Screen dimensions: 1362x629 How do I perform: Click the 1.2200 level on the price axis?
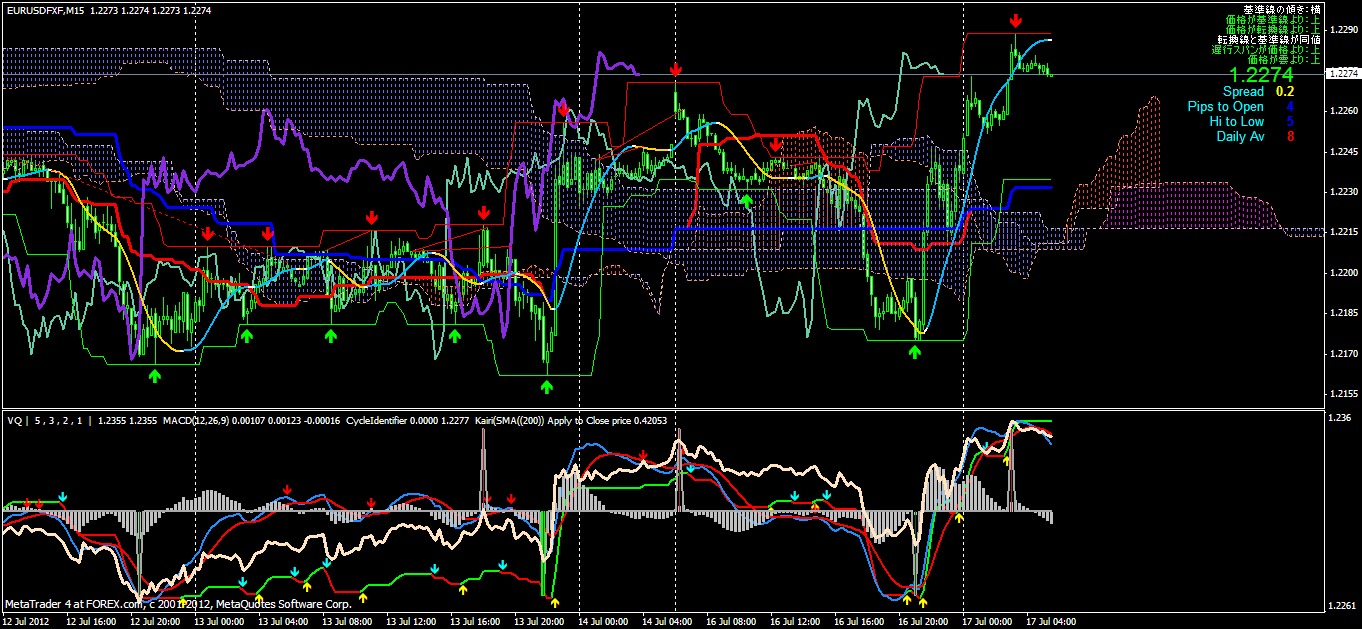pyautogui.click(x=1341, y=272)
